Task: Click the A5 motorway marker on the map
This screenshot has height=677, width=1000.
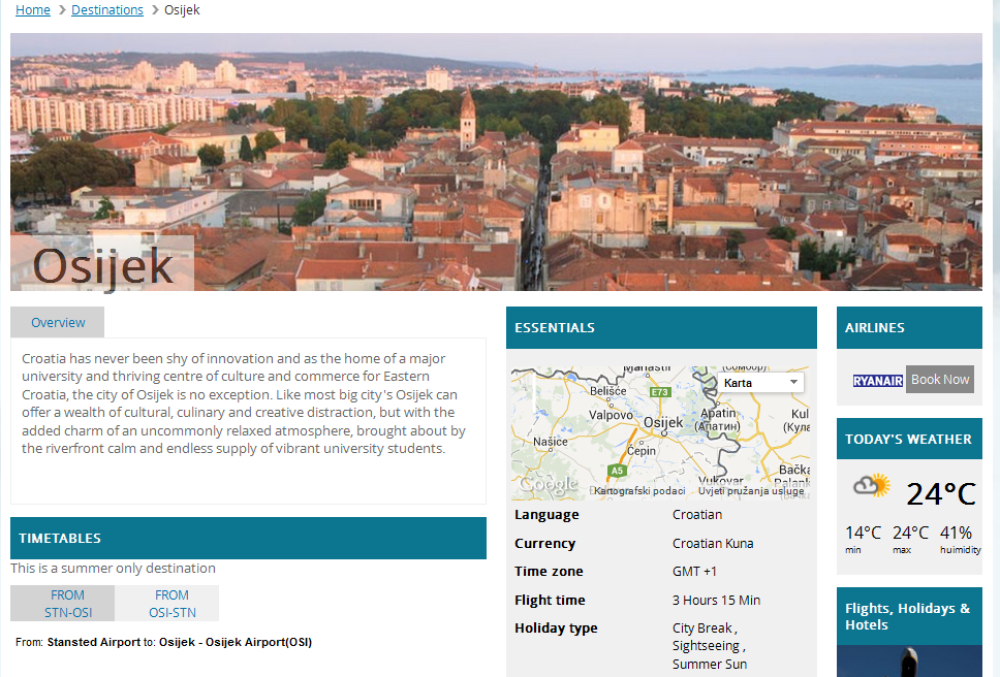Action: point(617,471)
